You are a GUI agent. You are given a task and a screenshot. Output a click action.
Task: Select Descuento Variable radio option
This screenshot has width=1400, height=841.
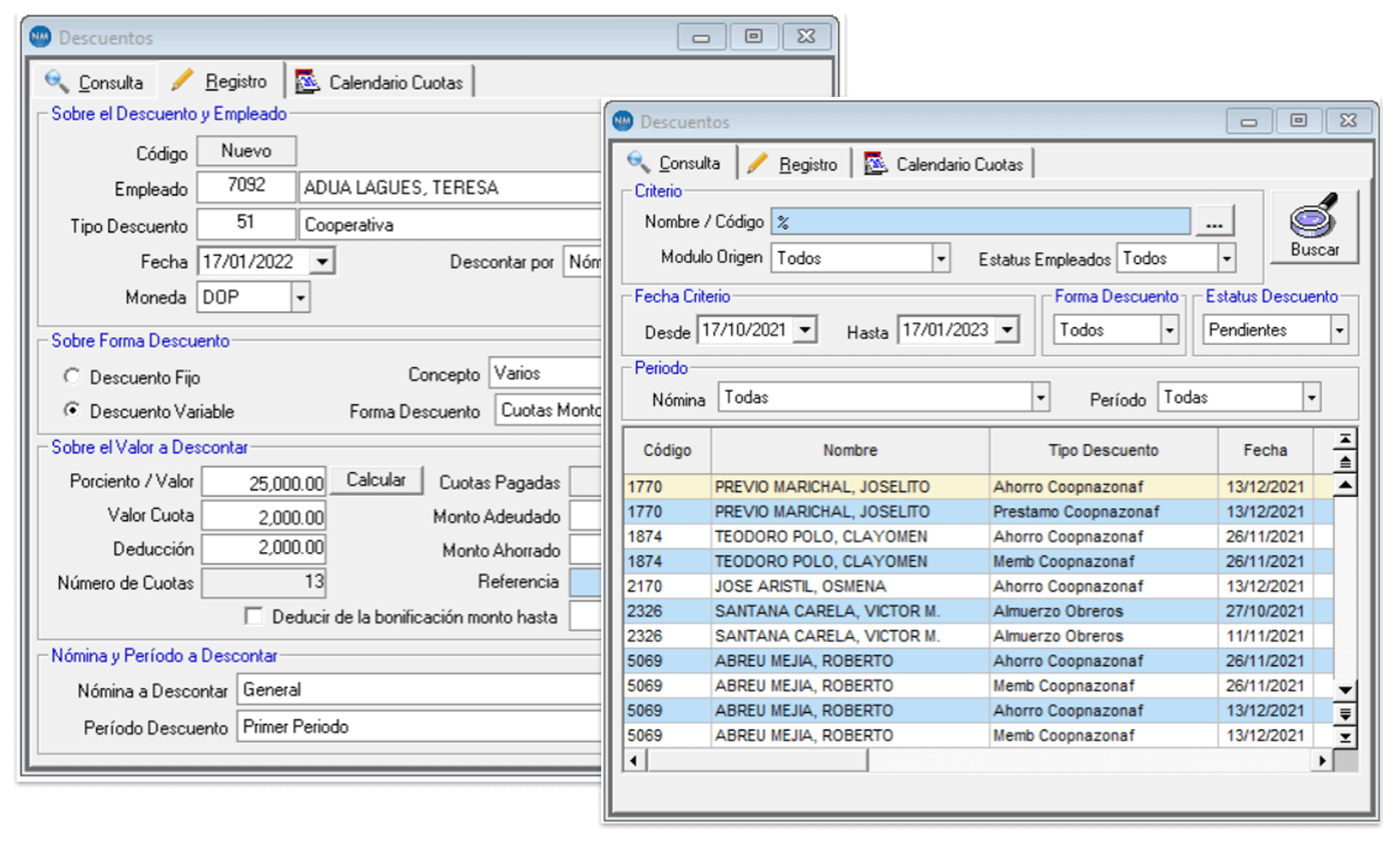73,410
